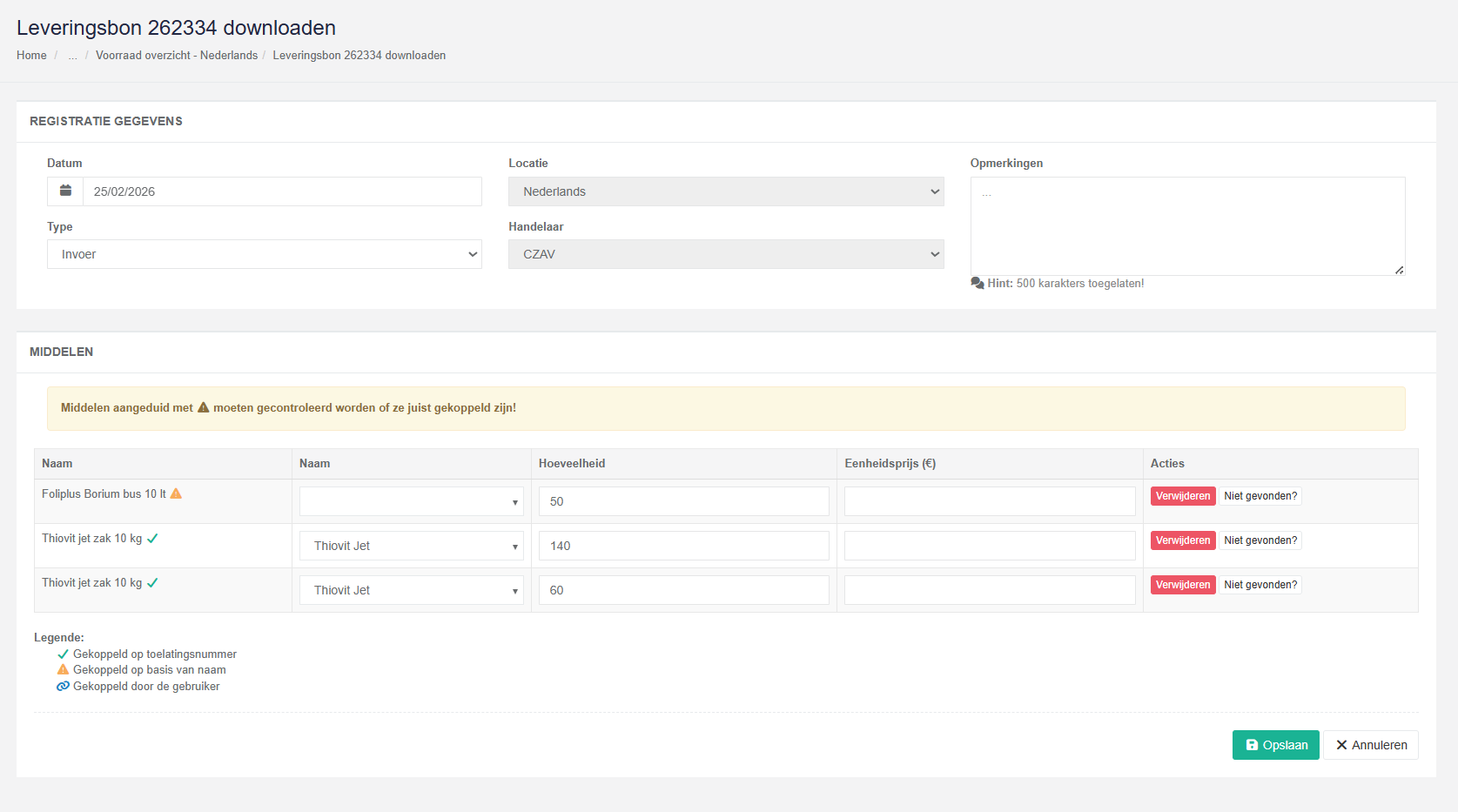1458x812 pixels.
Task: Click Verwijderen in the row with quantity 60
Action: click(x=1183, y=585)
